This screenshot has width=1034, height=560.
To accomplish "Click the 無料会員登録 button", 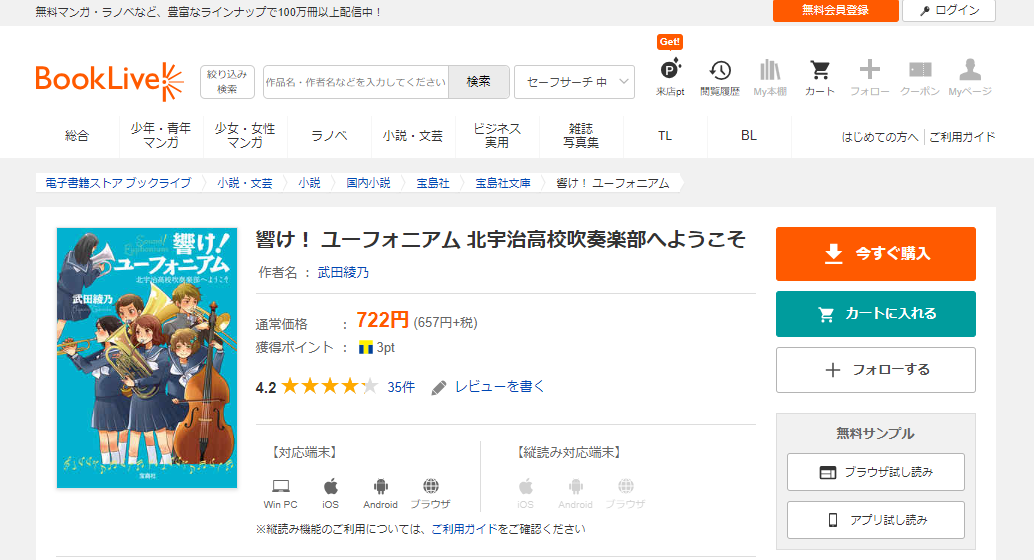I will pos(836,11).
